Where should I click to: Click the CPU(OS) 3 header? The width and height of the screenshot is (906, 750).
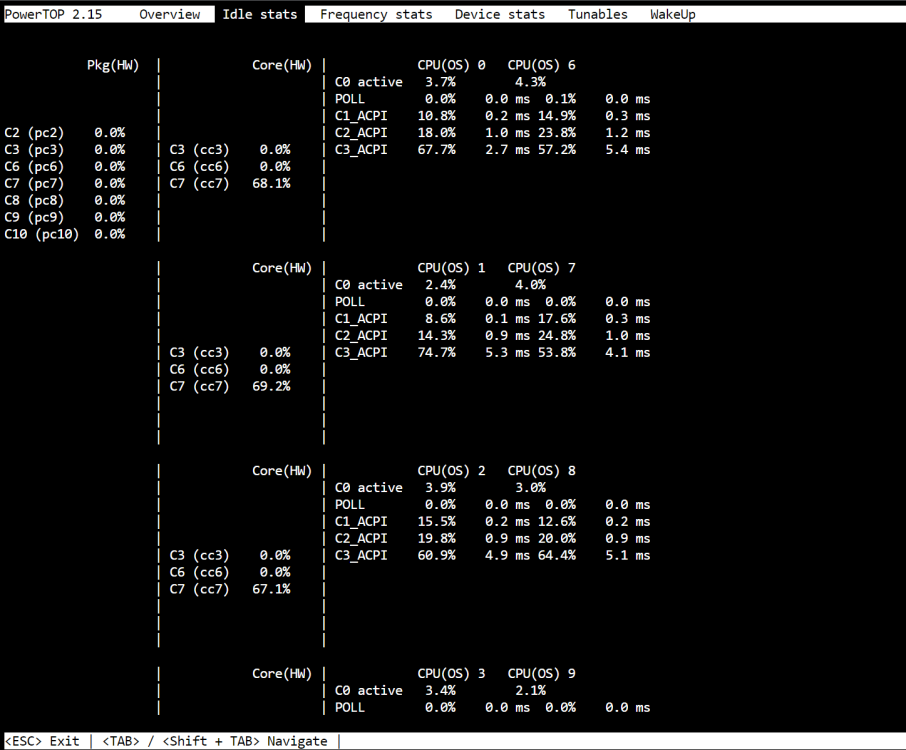pos(451,674)
